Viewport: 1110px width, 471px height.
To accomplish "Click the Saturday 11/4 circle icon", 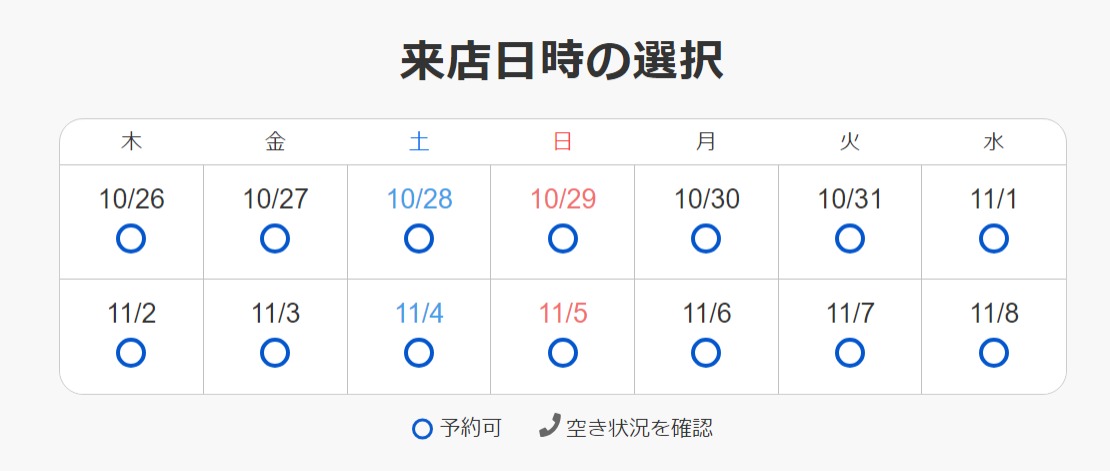I will click(419, 353).
